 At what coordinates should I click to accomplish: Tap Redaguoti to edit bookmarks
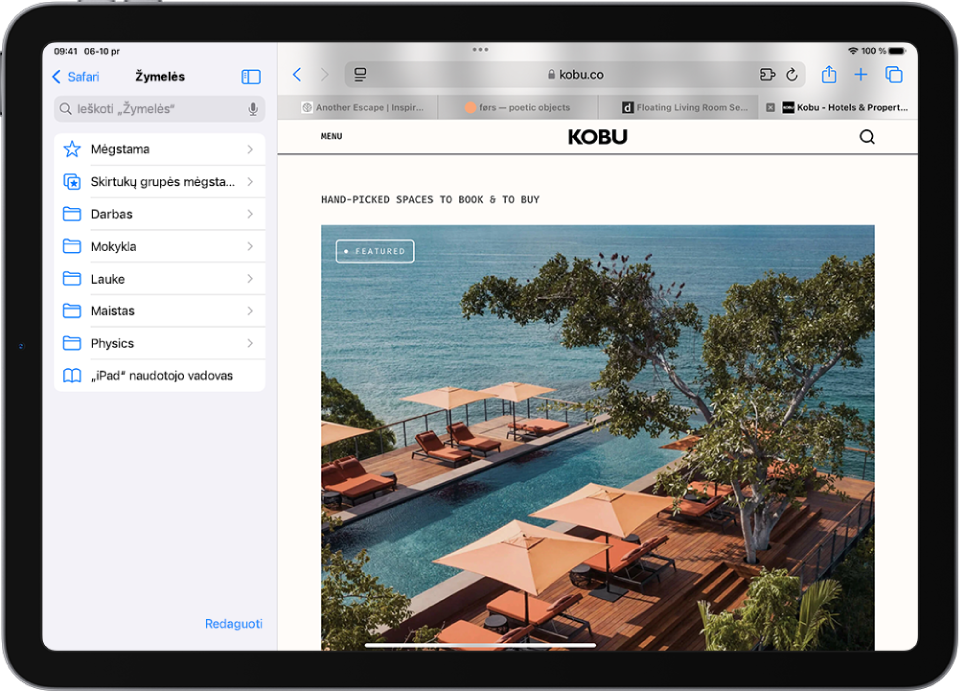pyautogui.click(x=233, y=623)
